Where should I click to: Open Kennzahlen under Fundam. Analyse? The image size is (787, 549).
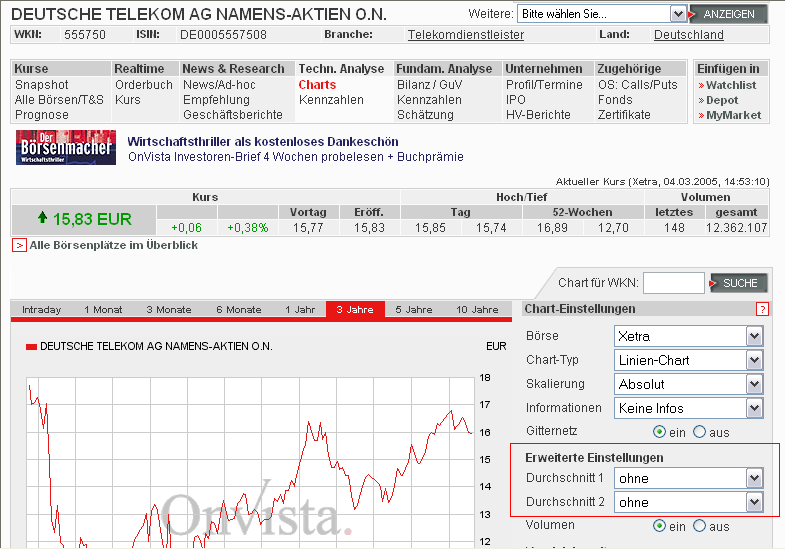[x=429, y=100]
